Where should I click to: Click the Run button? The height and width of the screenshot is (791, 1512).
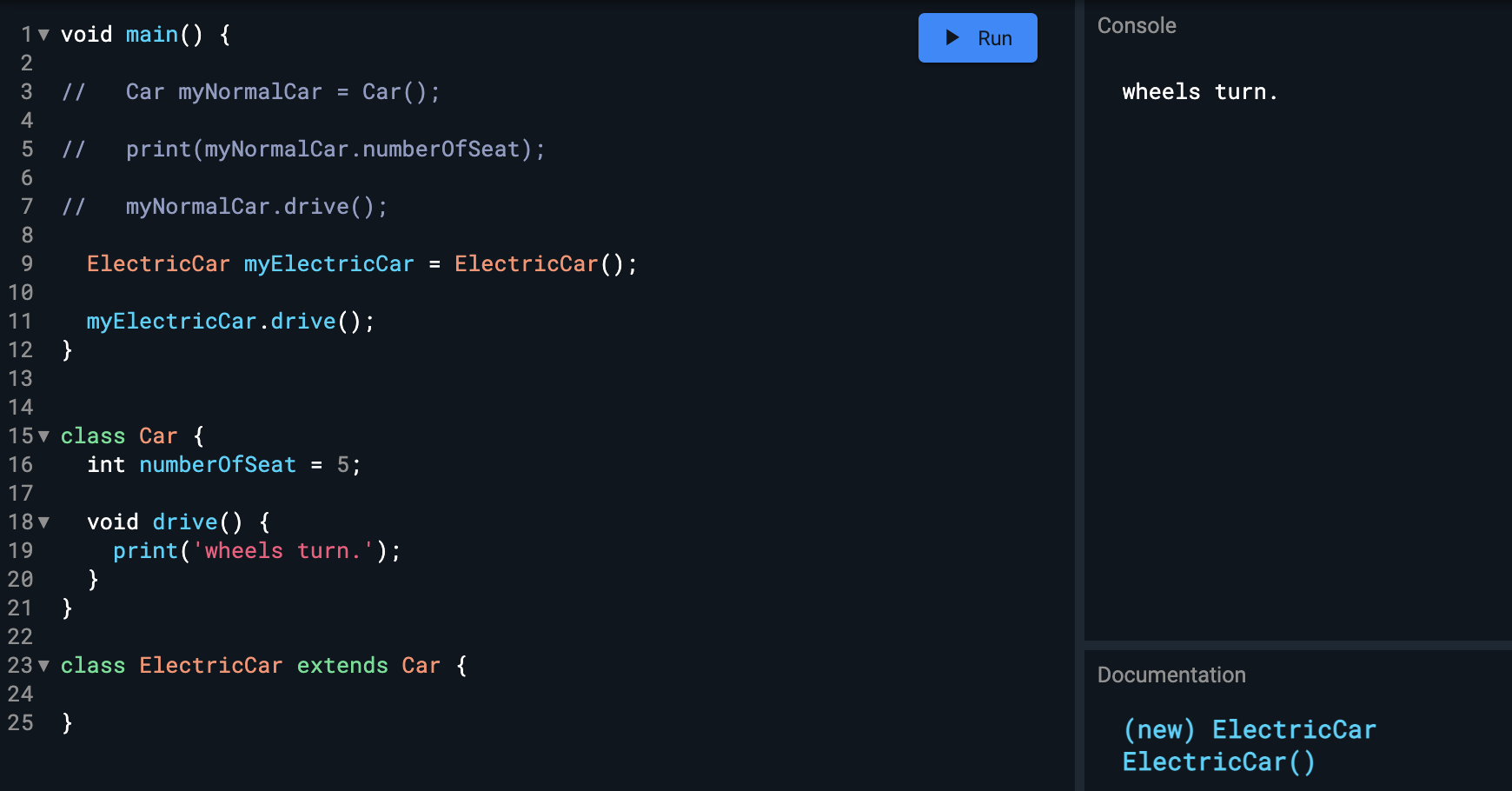(x=978, y=37)
